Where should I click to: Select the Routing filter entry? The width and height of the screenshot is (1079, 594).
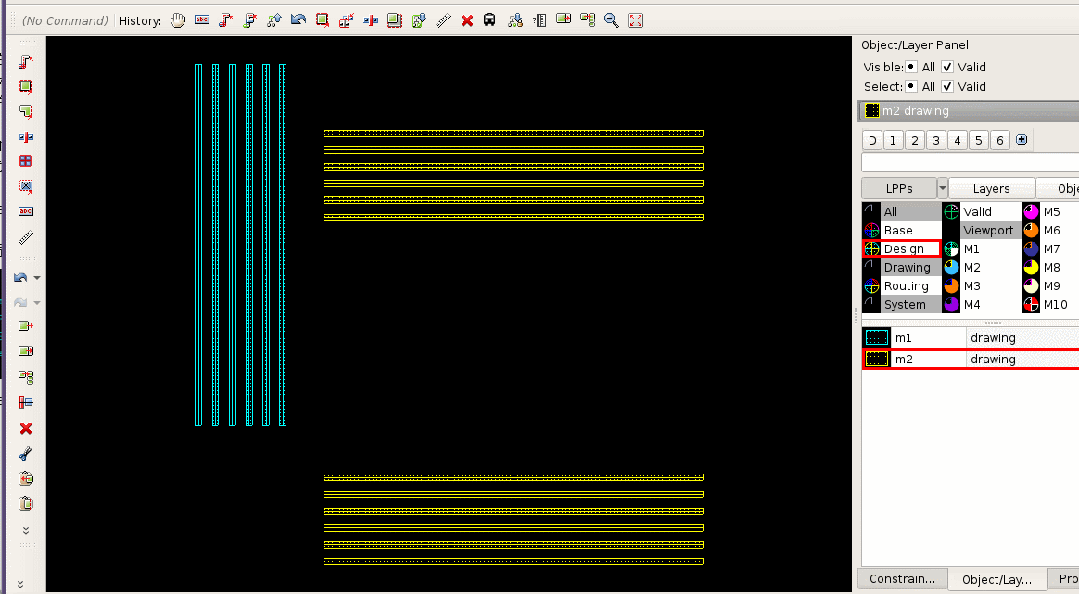tap(902, 286)
